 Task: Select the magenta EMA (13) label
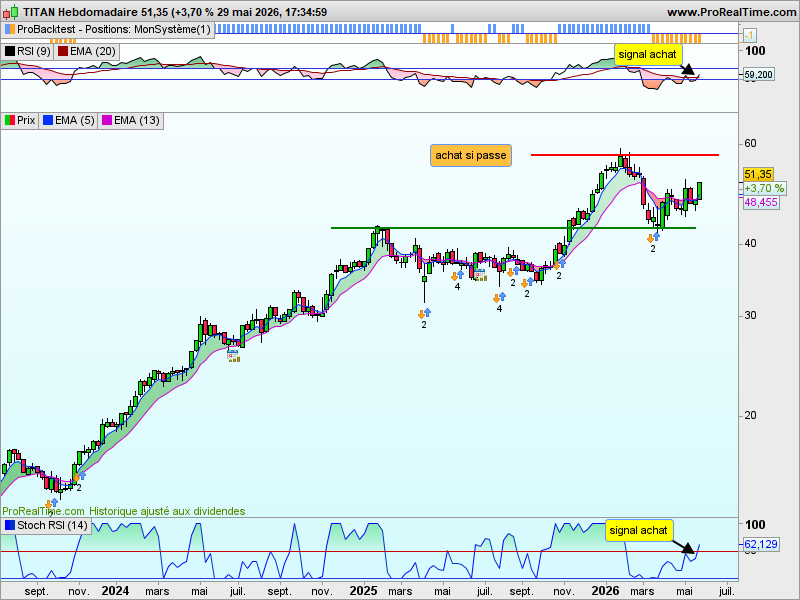(131, 121)
